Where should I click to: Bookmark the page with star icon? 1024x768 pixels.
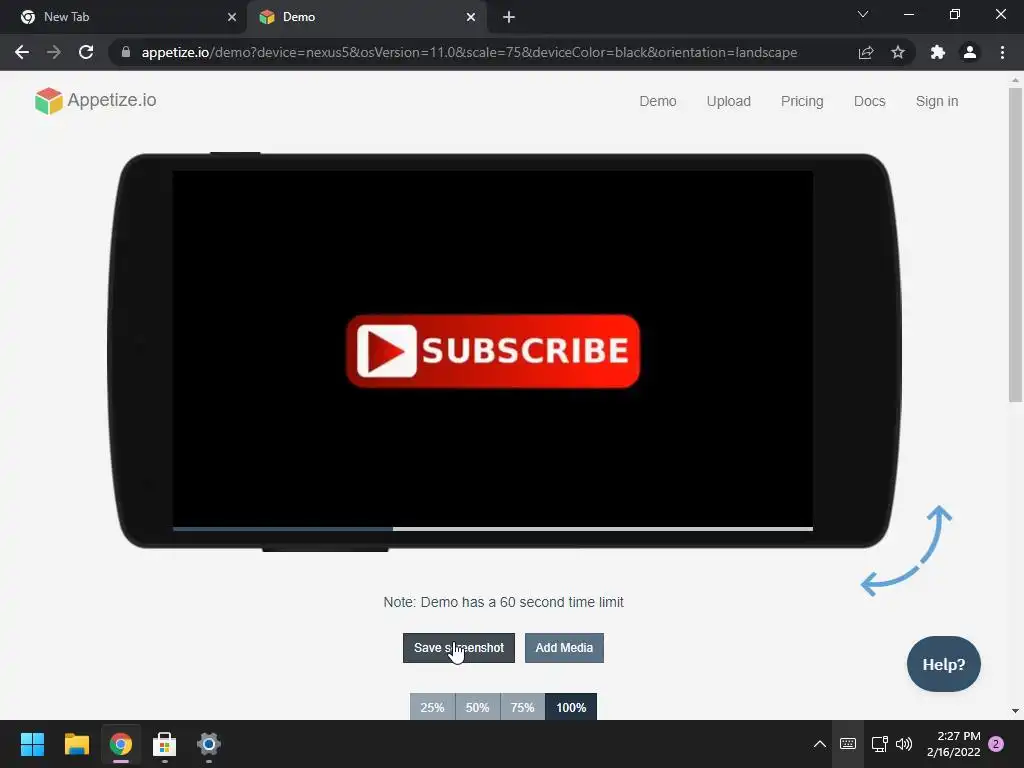click(898, 52)
